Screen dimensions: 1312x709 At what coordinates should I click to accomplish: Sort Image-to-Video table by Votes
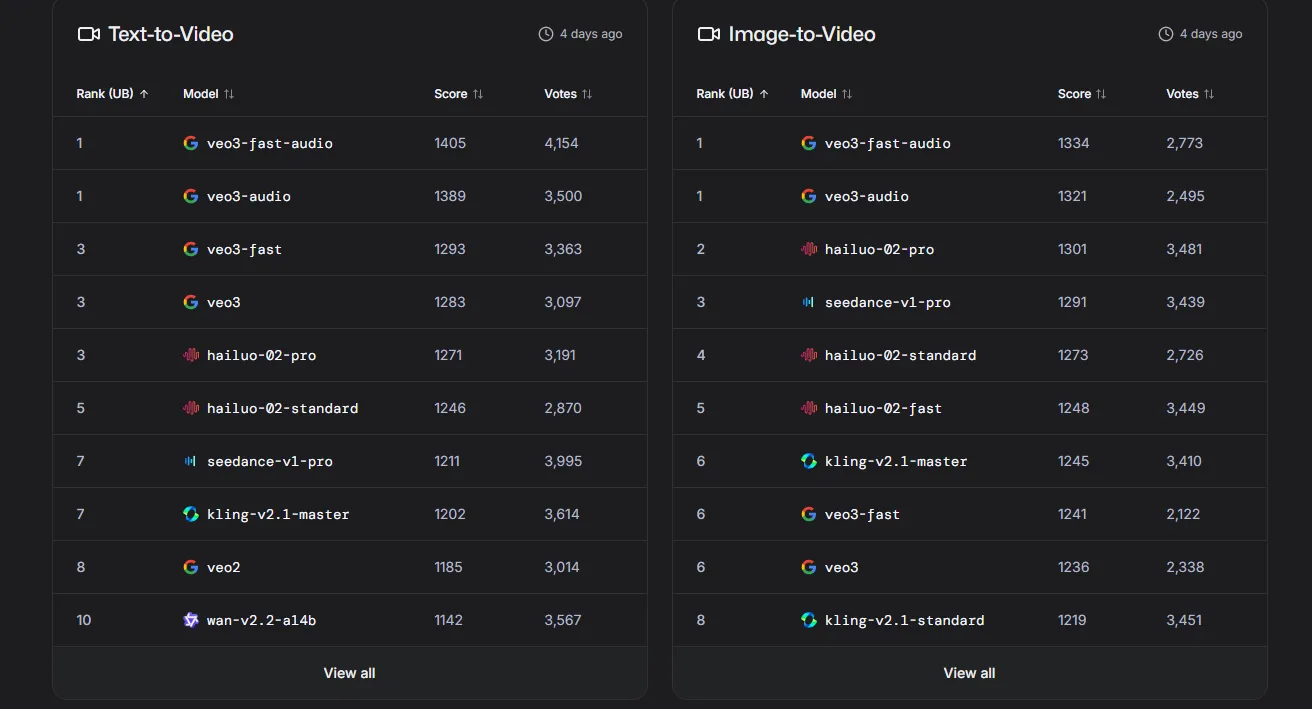(x=1190, y=94)
